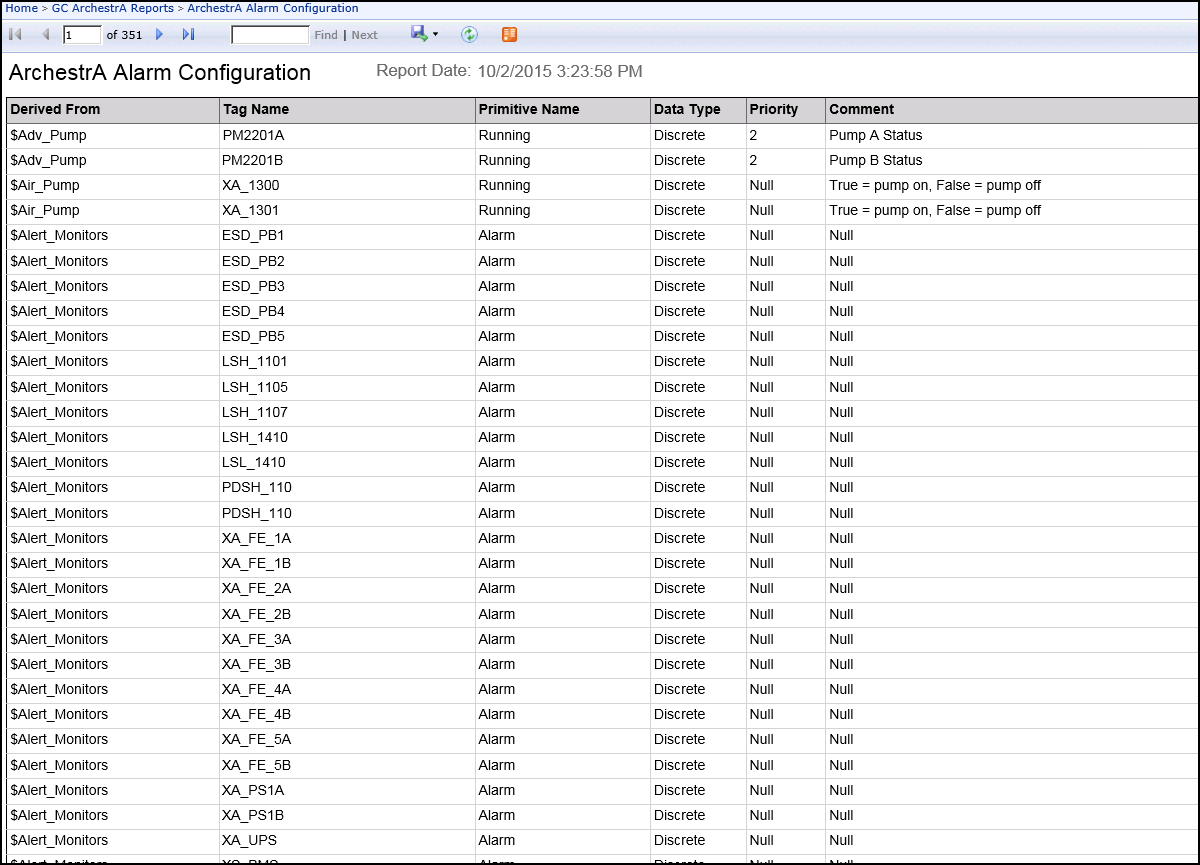
Task: Click the Priority column header
Action: (x=774, y=110)
